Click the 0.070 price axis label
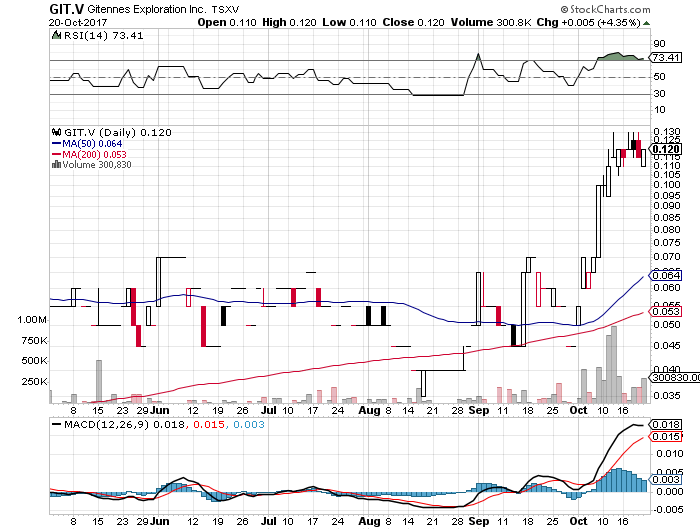 coord(667,257)
